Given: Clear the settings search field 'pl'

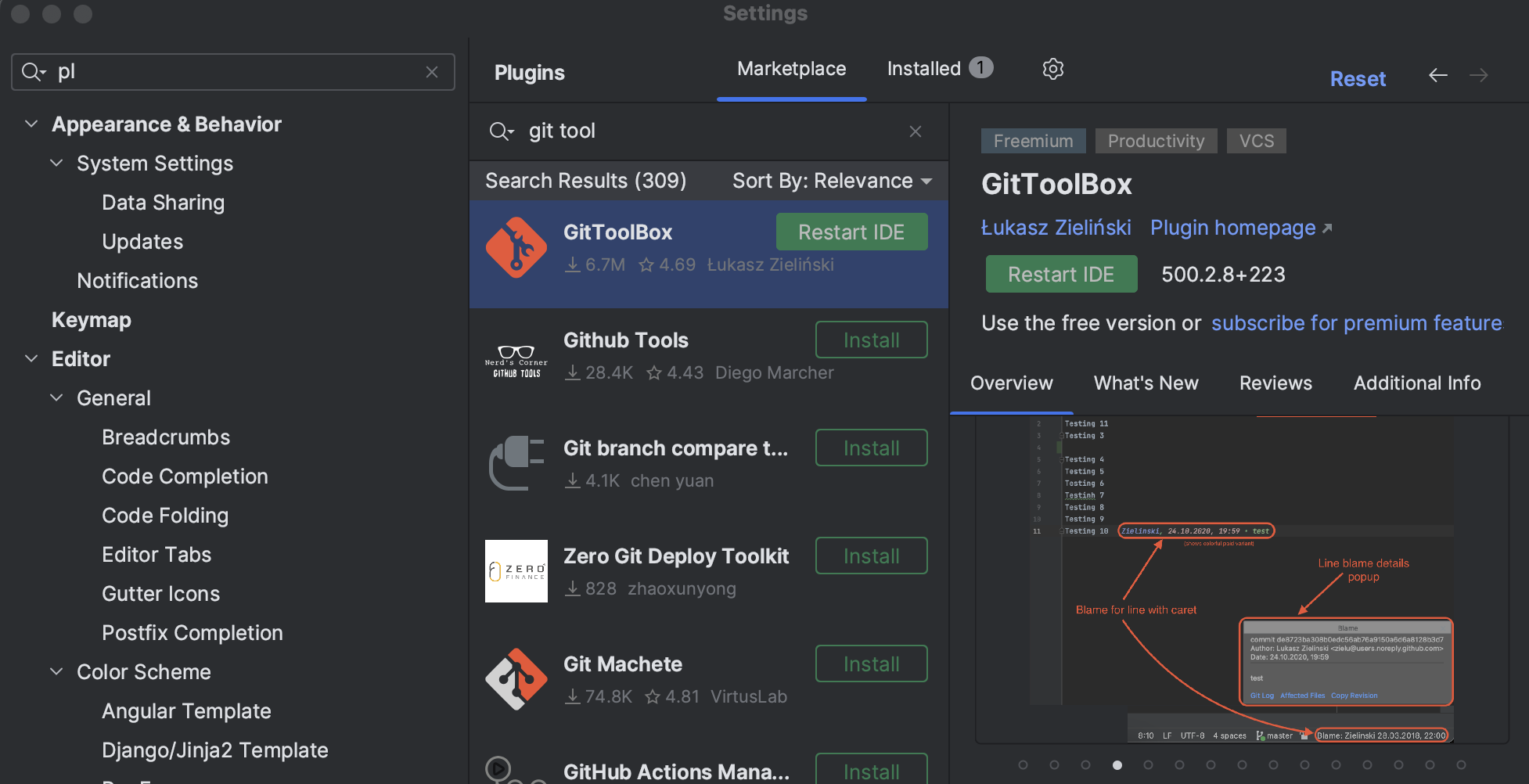Looking at the screenshot, I should tap(432, 72).
